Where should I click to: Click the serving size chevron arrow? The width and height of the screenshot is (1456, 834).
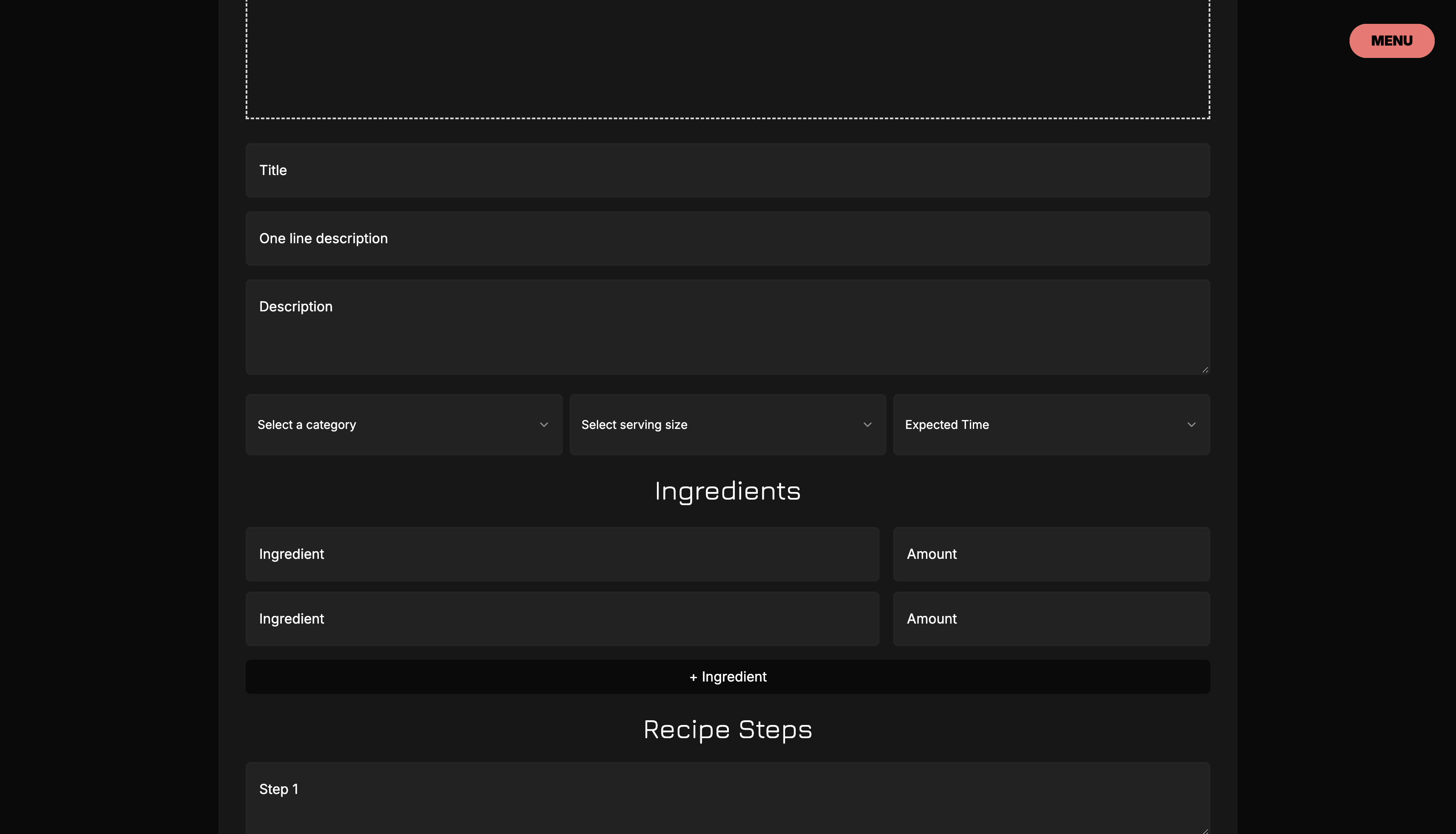point(867,424)
